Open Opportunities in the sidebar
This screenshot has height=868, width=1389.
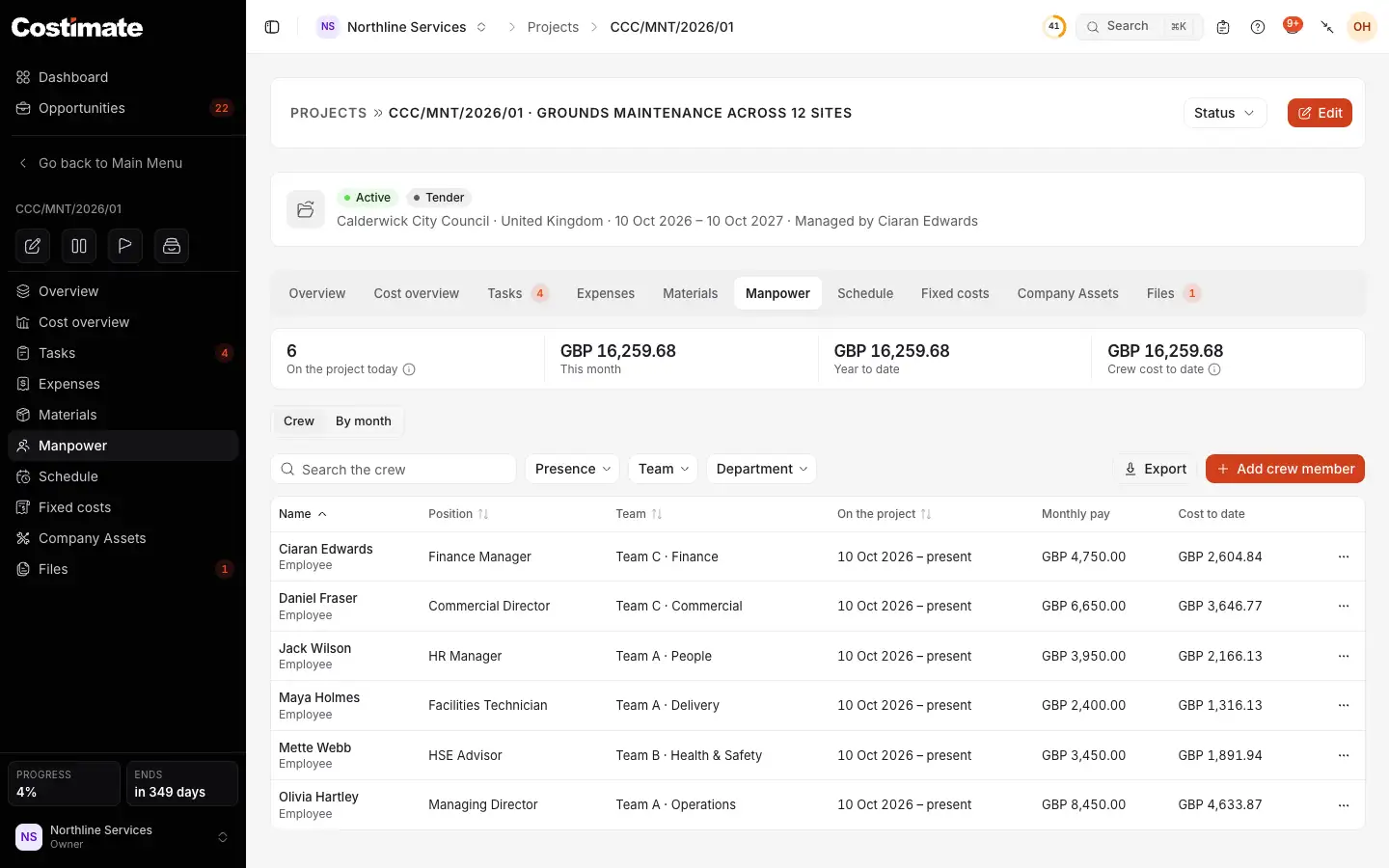[123, 108]
